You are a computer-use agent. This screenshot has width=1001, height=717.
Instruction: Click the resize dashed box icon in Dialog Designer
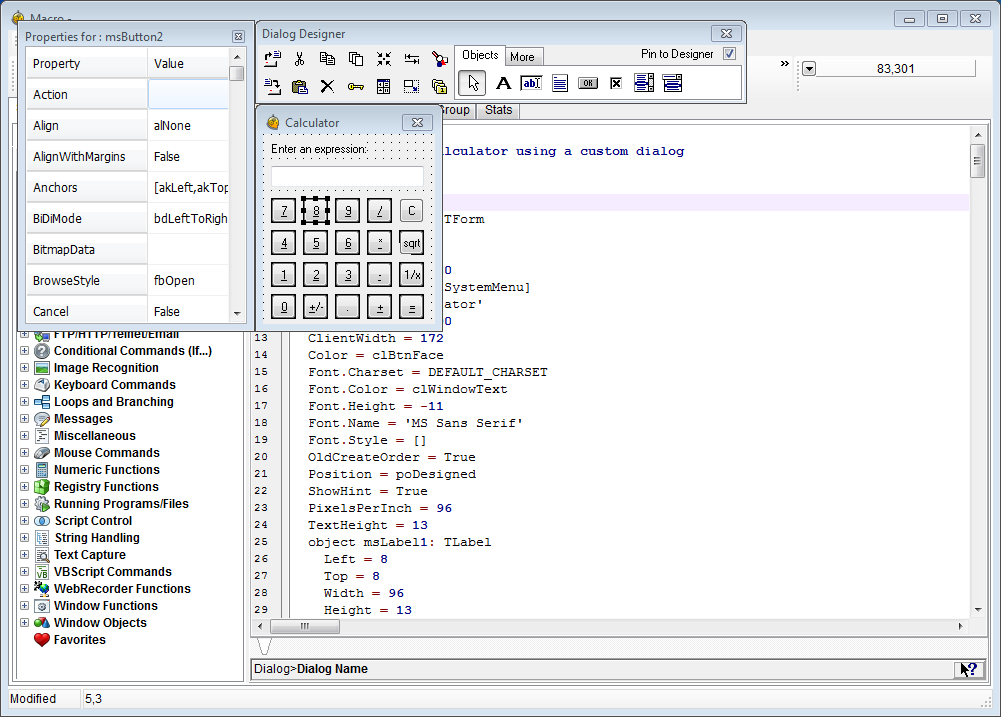pos(412,86)
